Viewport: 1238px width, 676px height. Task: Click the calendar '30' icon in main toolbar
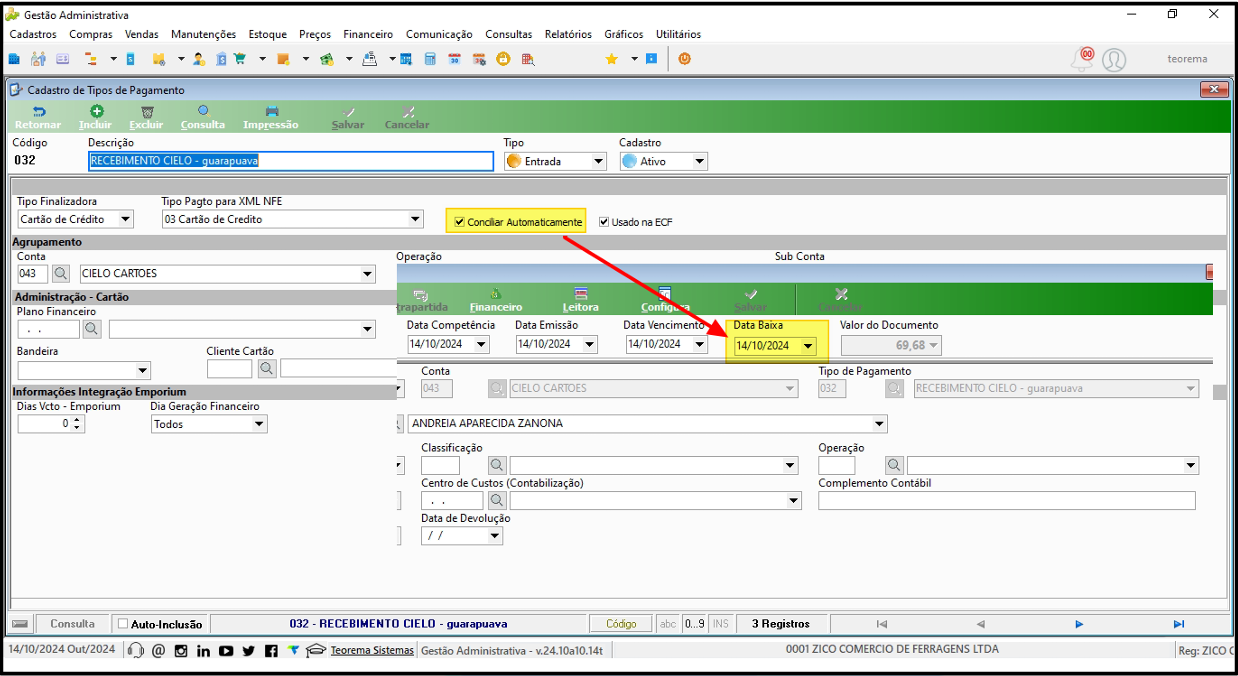pos(454,59)
